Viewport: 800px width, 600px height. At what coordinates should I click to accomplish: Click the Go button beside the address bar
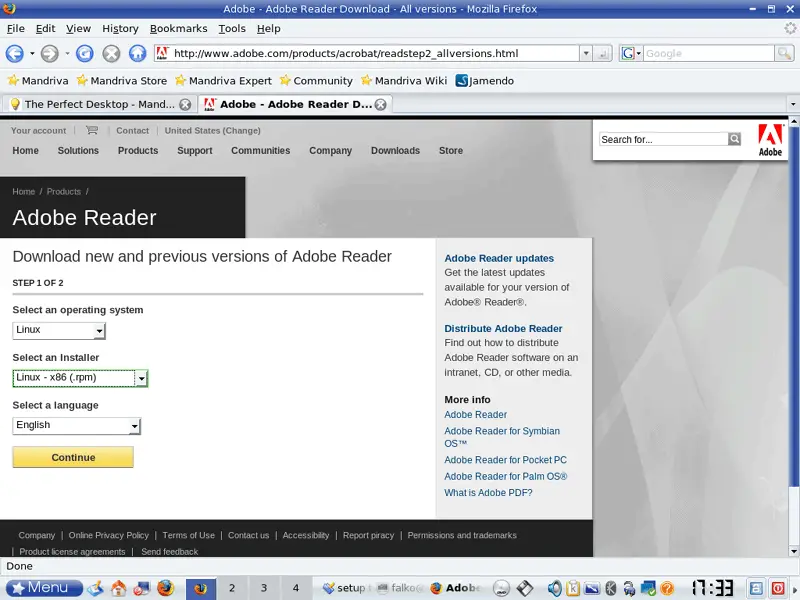(x=603, y=53)
